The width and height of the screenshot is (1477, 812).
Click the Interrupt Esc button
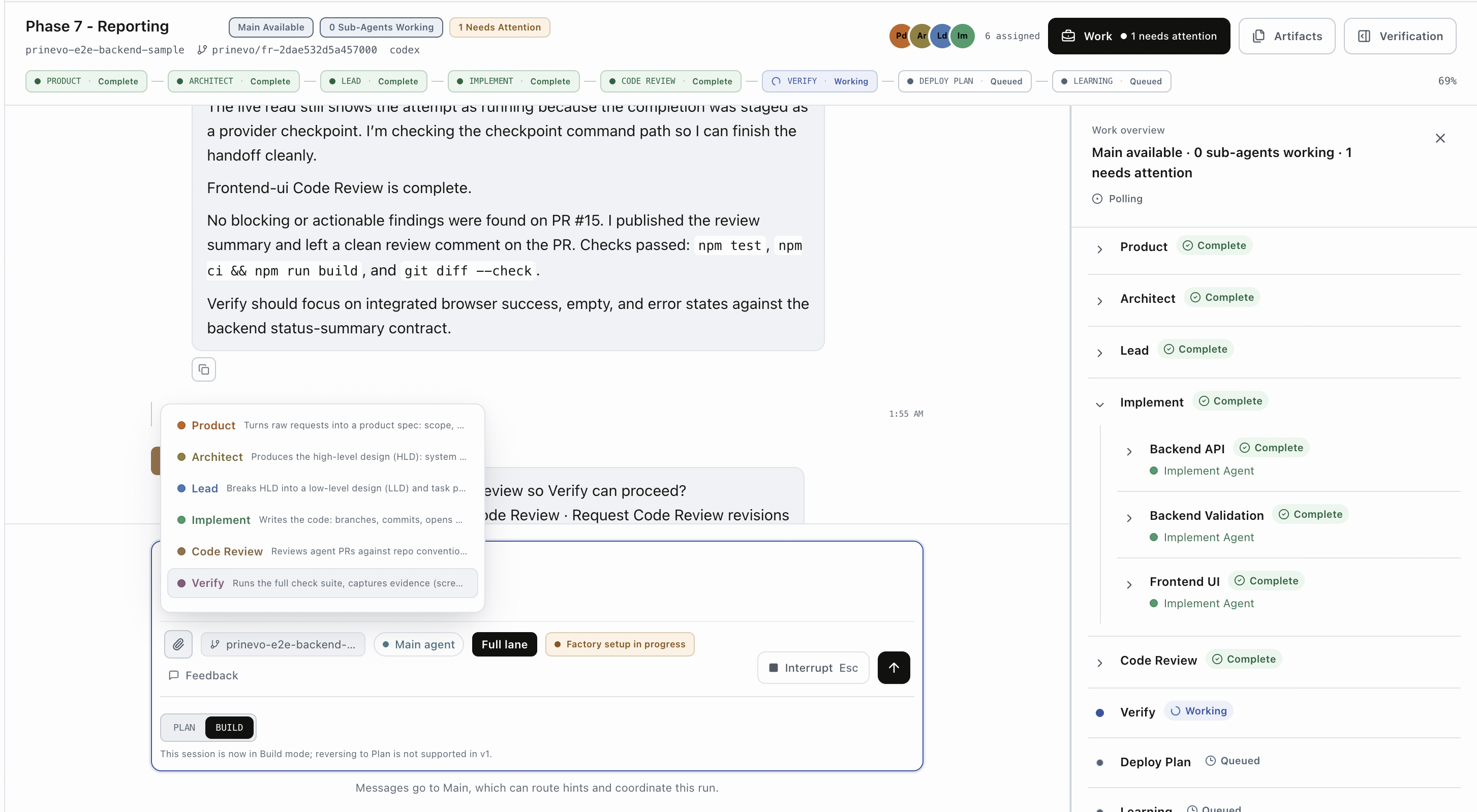(x=813, y=668)
